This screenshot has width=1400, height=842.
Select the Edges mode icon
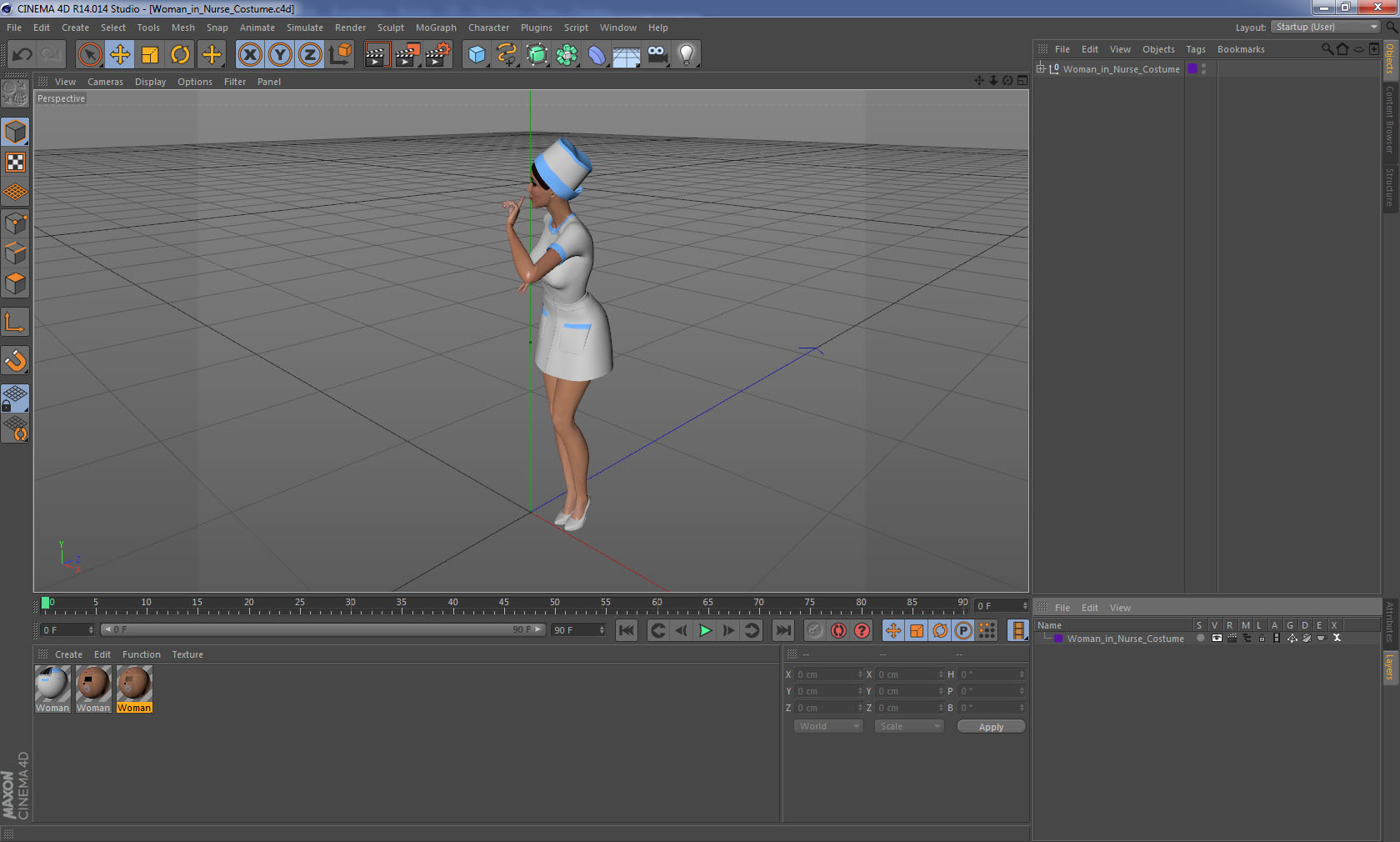(15, 253)
